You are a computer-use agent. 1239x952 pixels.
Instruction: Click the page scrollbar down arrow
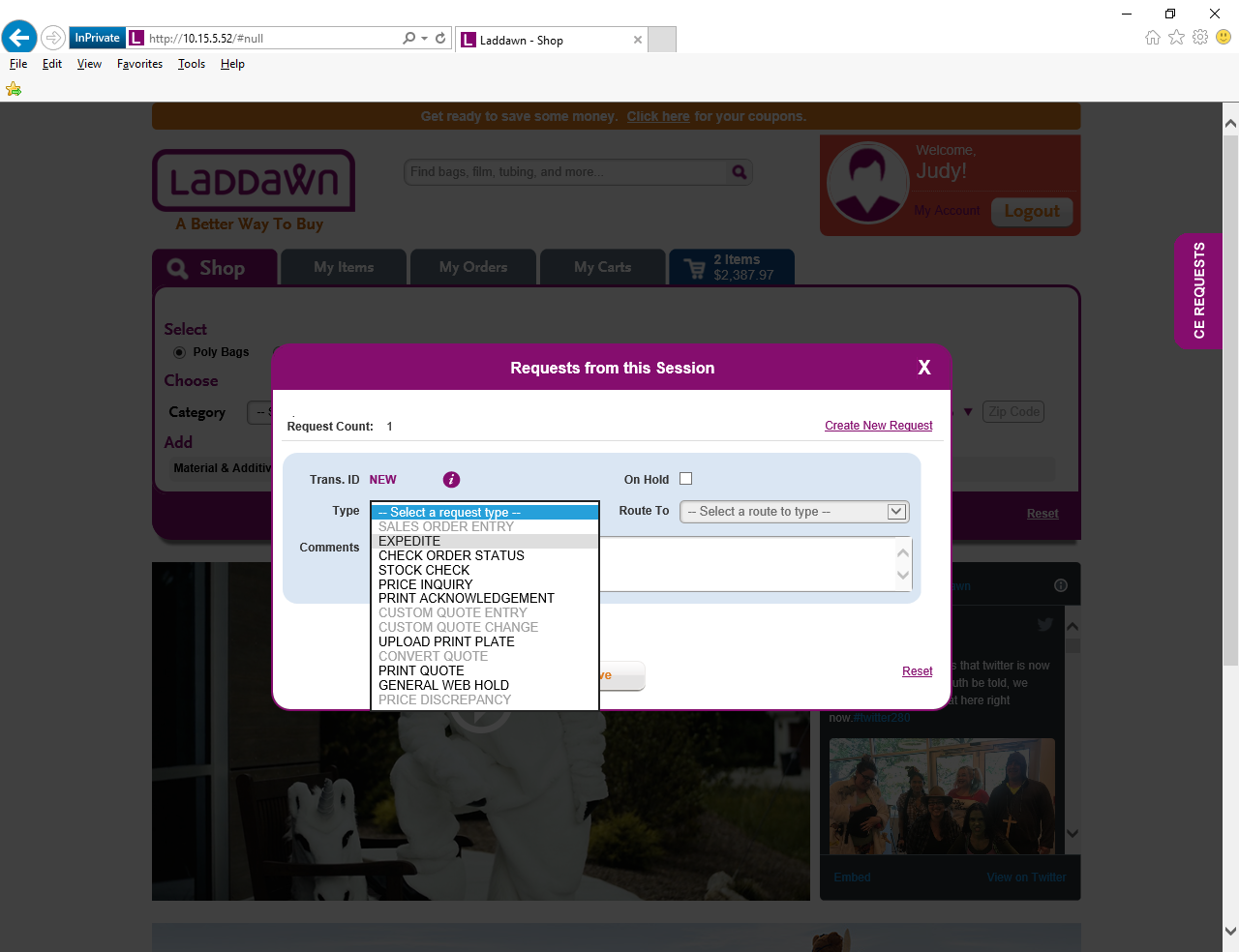[x=1230, y=932]
